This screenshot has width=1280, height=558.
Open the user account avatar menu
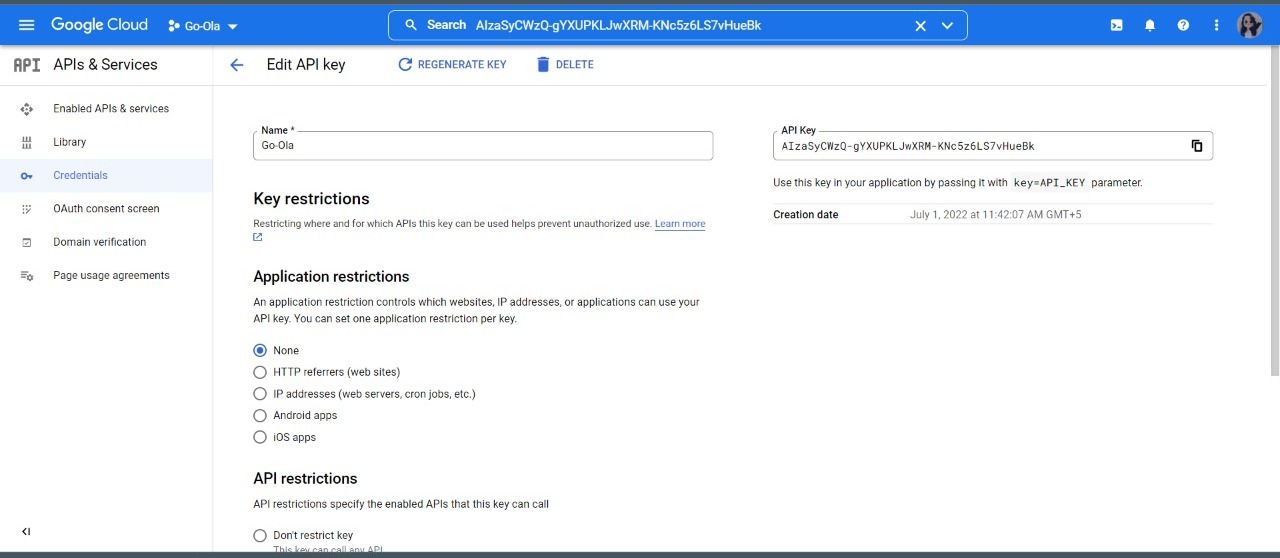[1250, 25]
